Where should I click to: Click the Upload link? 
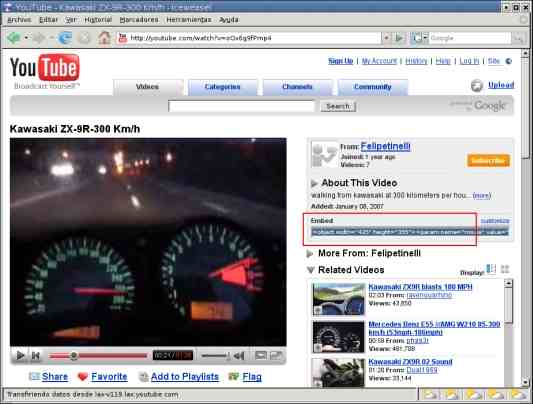tap(501, 85)
